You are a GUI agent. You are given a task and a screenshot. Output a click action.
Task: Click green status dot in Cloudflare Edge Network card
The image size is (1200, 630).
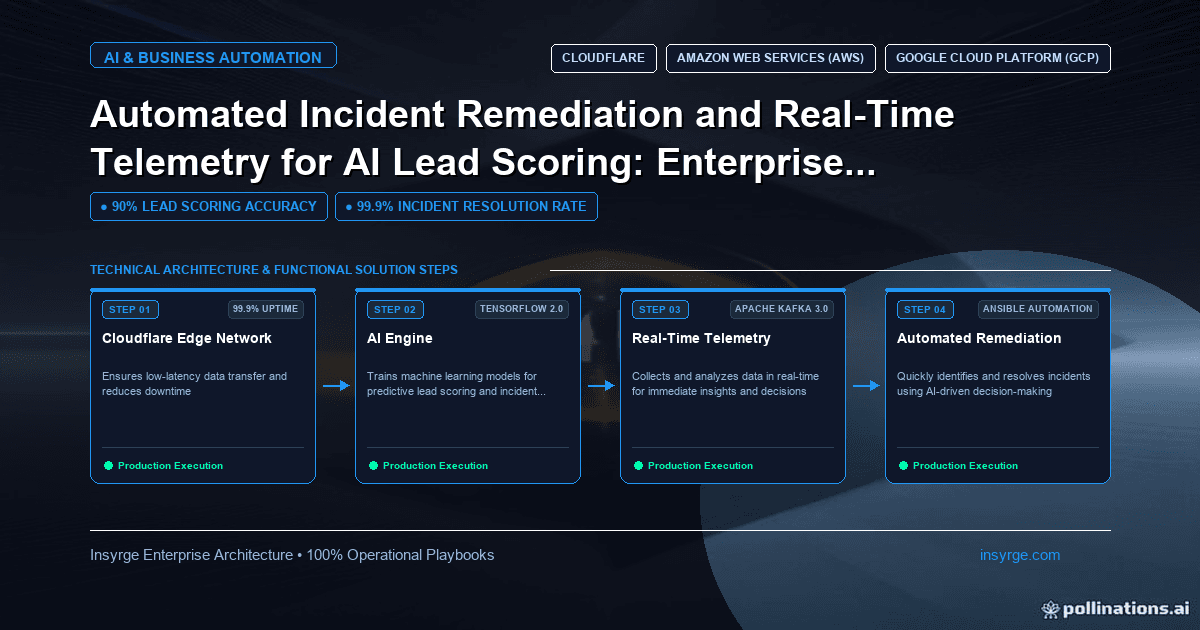pyautogui.click(x=108, y=465)
